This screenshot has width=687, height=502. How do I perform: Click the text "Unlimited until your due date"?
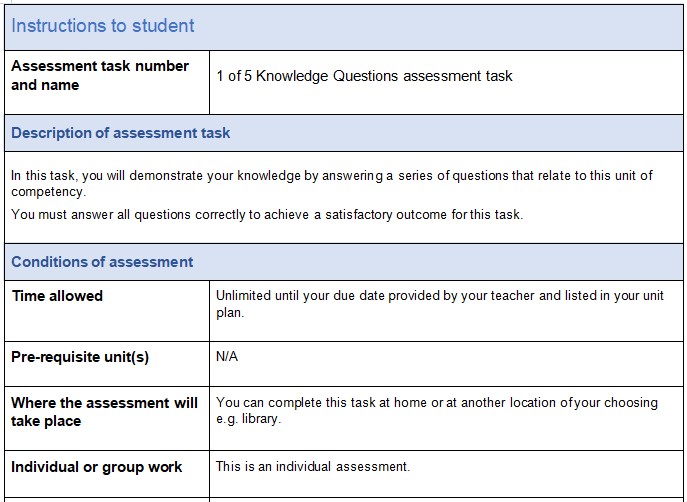pyautogui.click(x=302, y=295)
